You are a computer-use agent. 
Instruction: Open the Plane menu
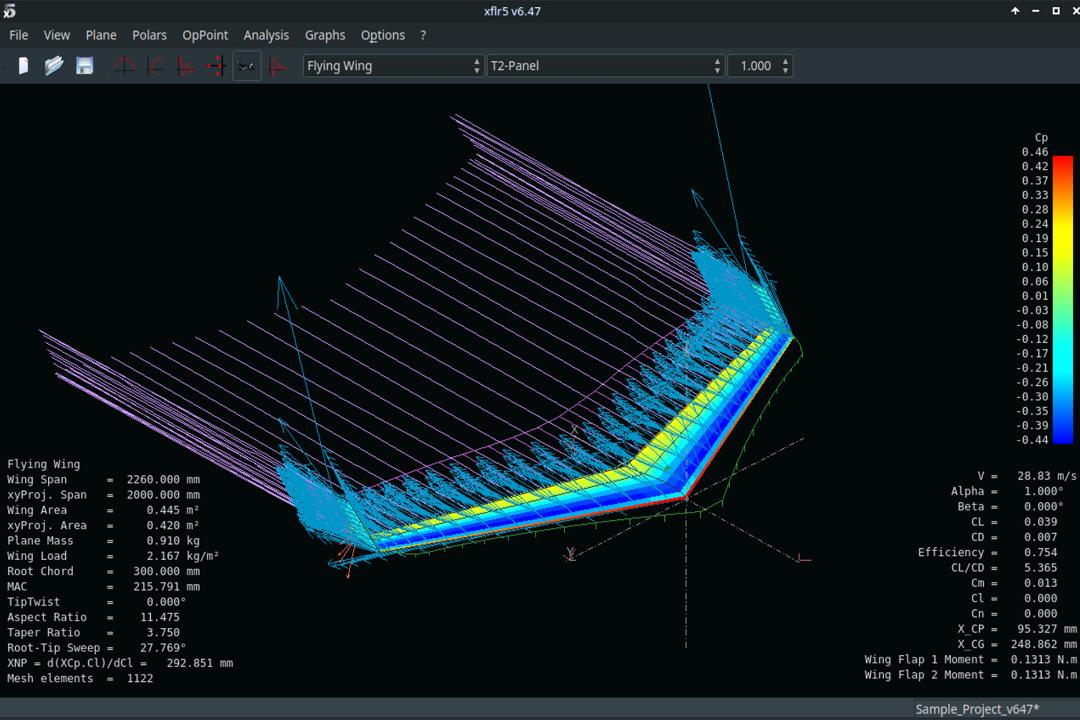pyautogui.click(x=101, y=35)
